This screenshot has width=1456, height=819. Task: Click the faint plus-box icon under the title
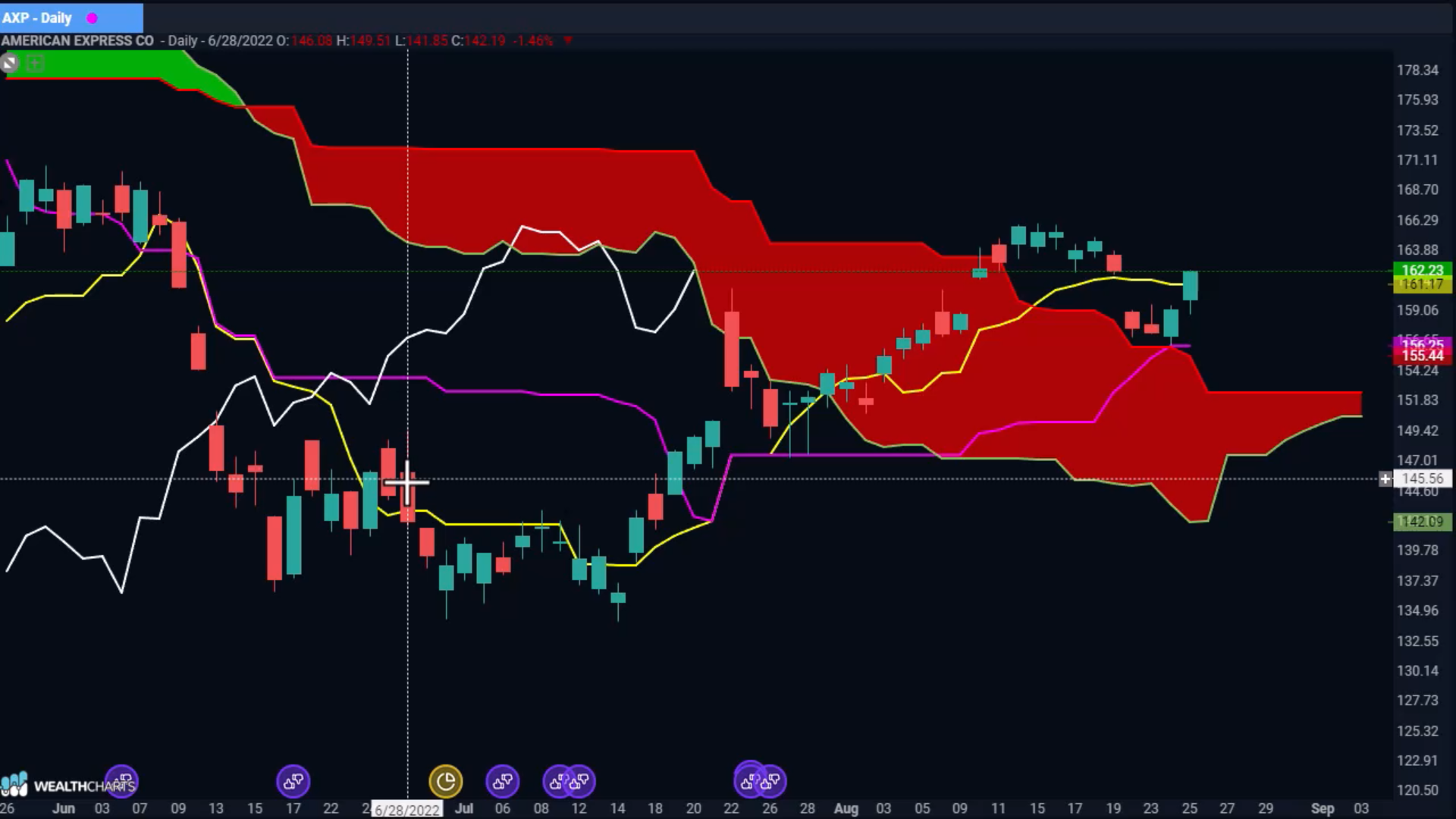(x=35, y=64)
